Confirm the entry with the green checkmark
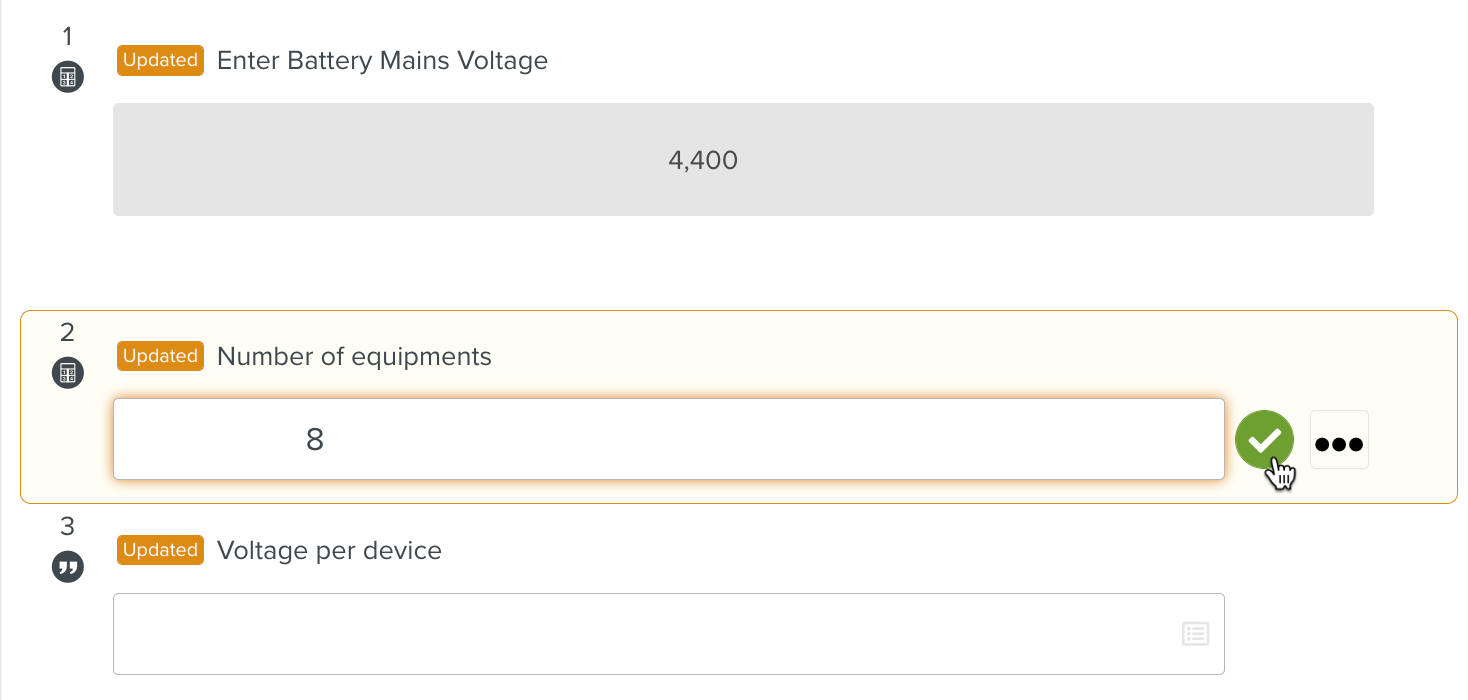This screenshot has height=700, width=1468. click(x=1264, y=439)
